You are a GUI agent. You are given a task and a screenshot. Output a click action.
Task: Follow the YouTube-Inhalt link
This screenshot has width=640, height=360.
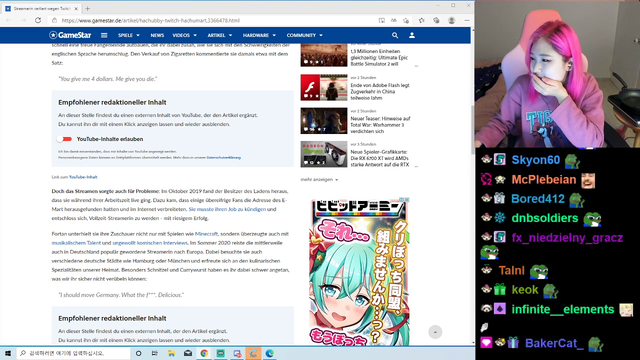[83, 177]
